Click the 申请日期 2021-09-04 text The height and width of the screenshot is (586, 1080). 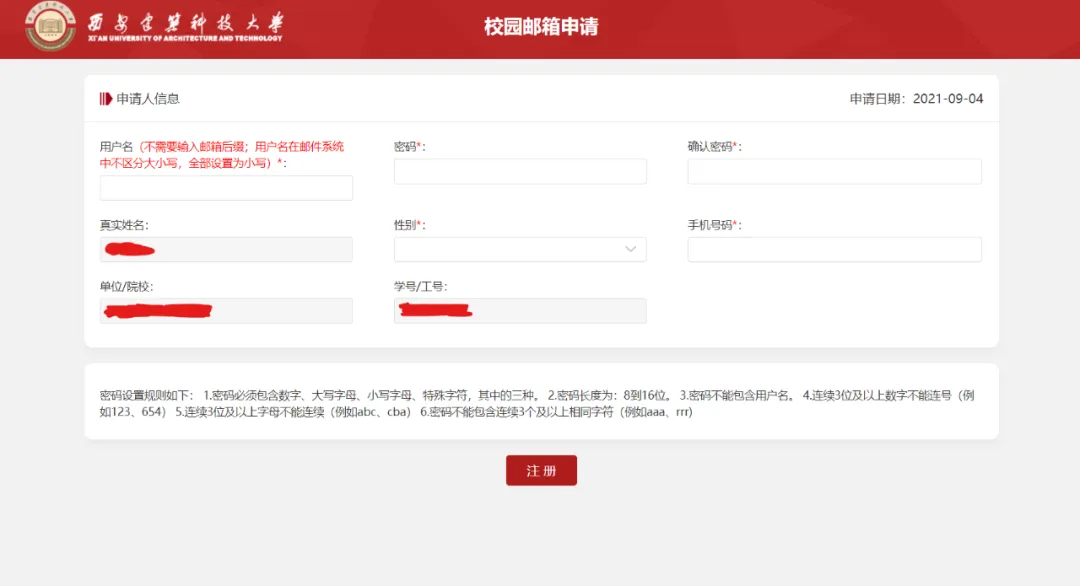coord(916,99)
